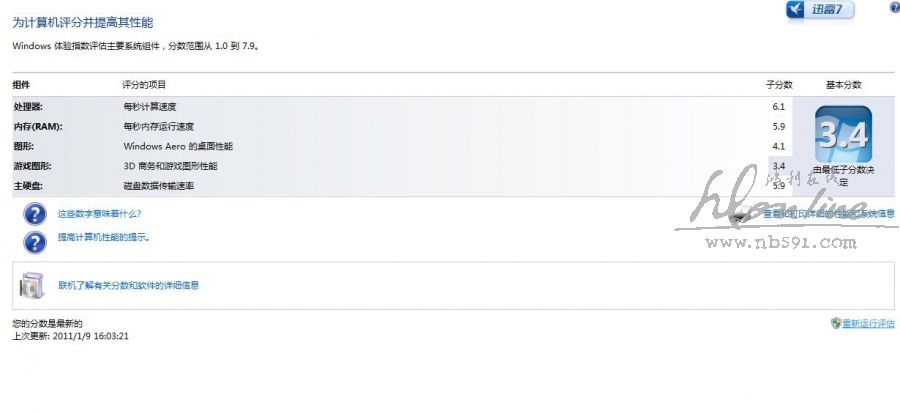Open 联机了解有关分数和软件的详细信息 link
The height and width of the screenshot is (414, 900).
tap(128, 285)
